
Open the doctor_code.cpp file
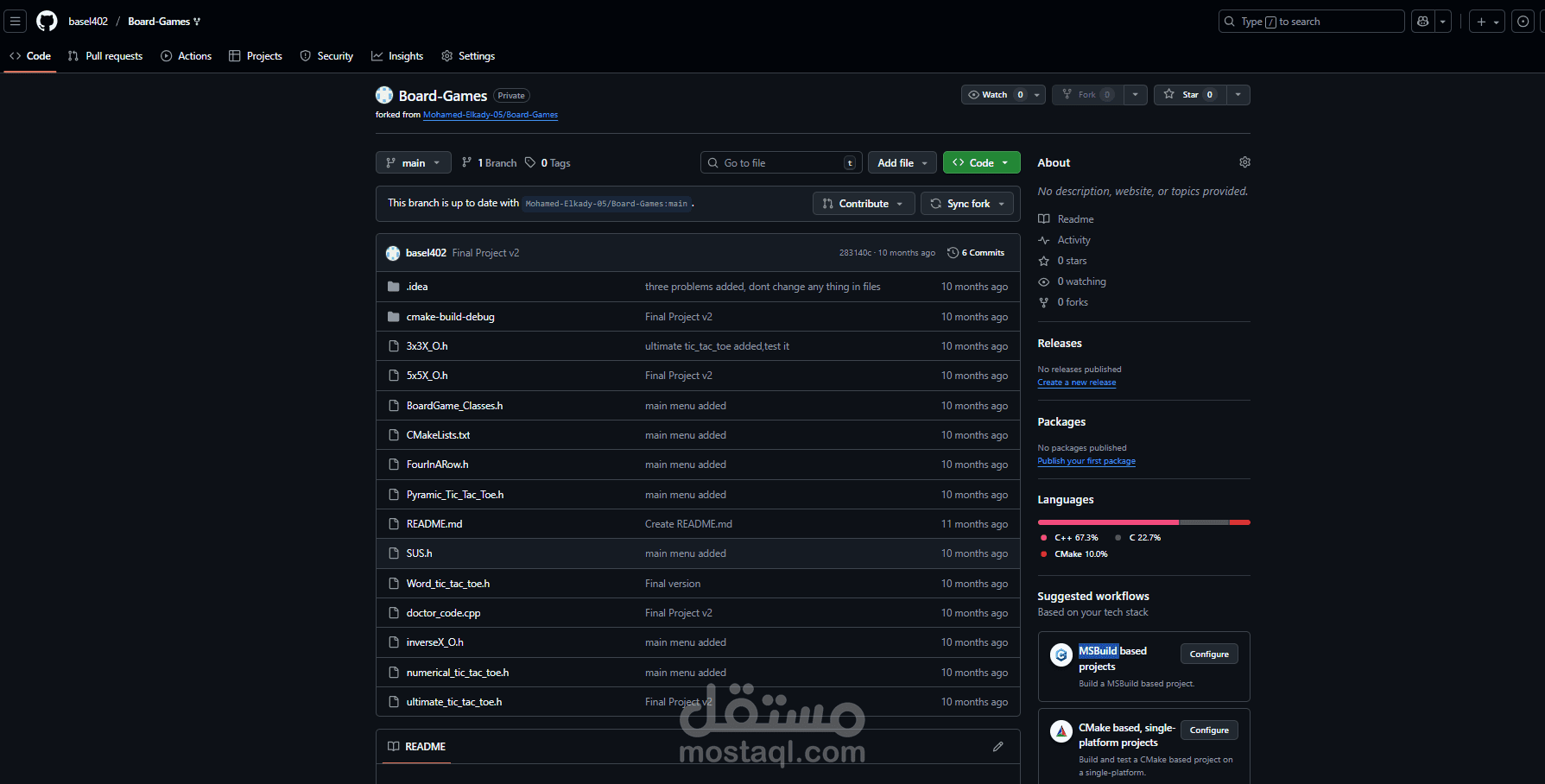pyautogui.click(x=443, y=613)
